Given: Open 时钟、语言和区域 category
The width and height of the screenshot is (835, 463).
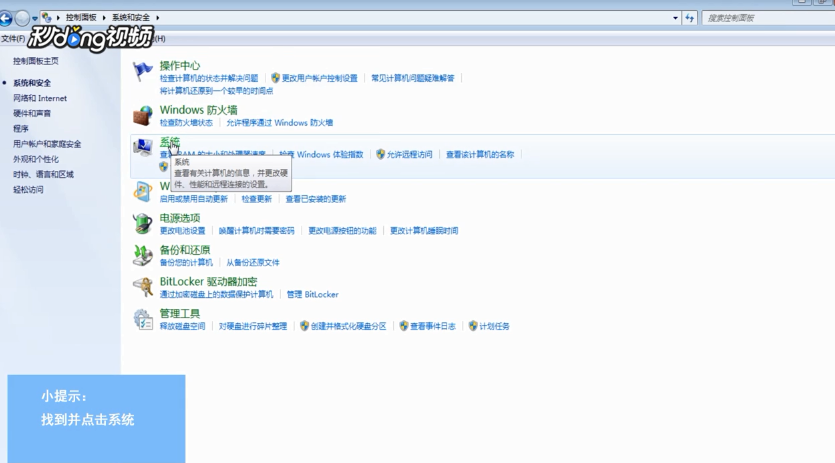Looking at the screenshot, I should (x=43, y=174).
